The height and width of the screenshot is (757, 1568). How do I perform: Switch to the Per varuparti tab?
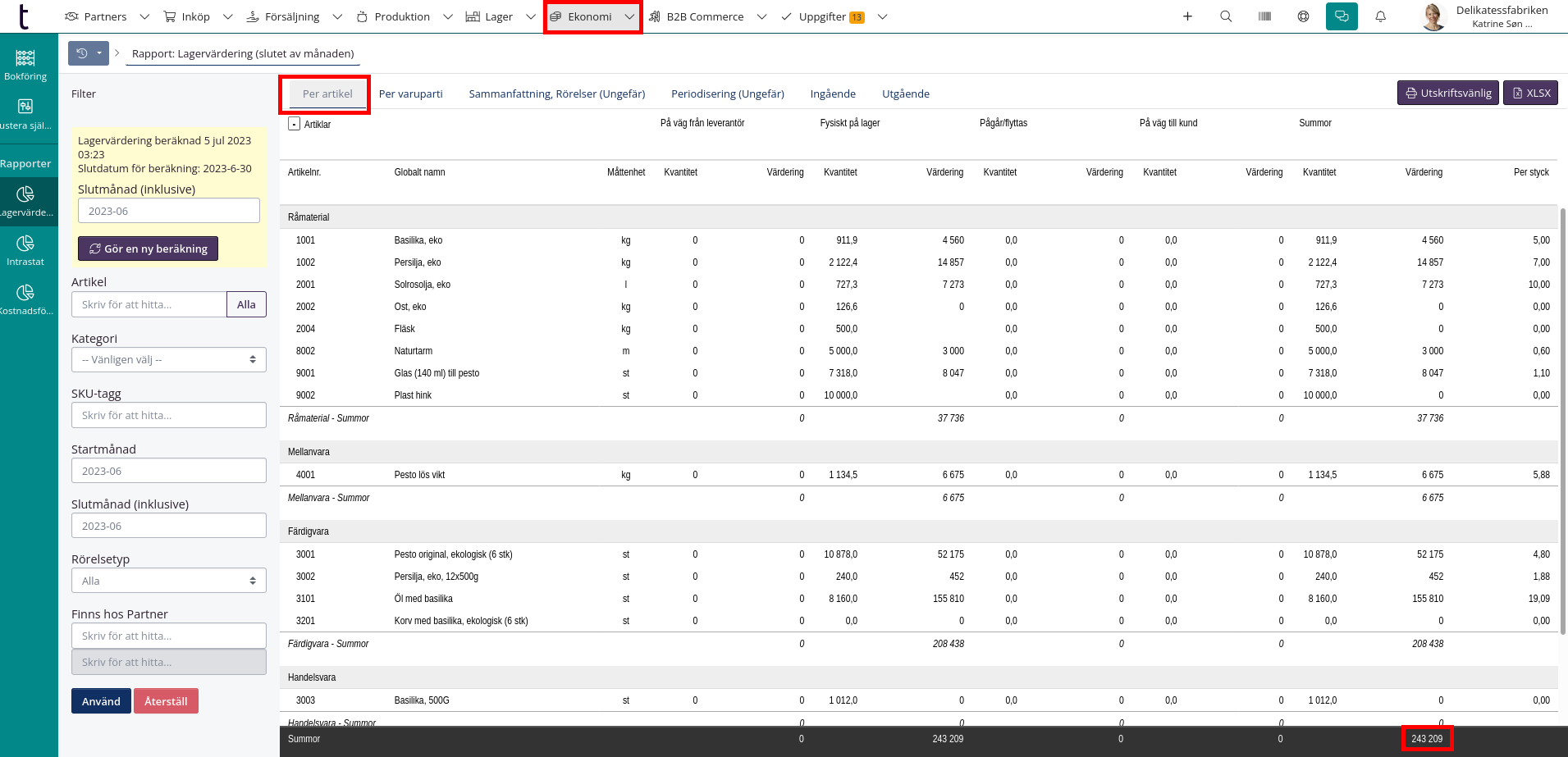[410, 93]
